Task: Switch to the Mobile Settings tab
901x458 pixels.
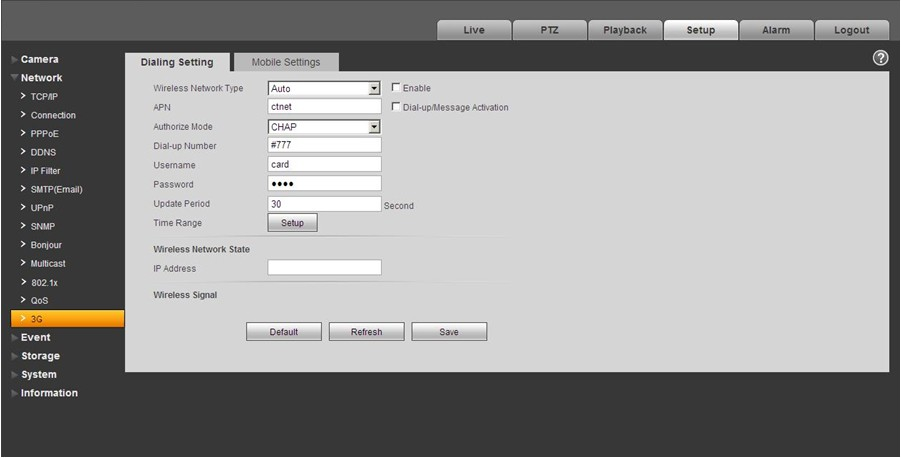Action: [x=286, y=62]
